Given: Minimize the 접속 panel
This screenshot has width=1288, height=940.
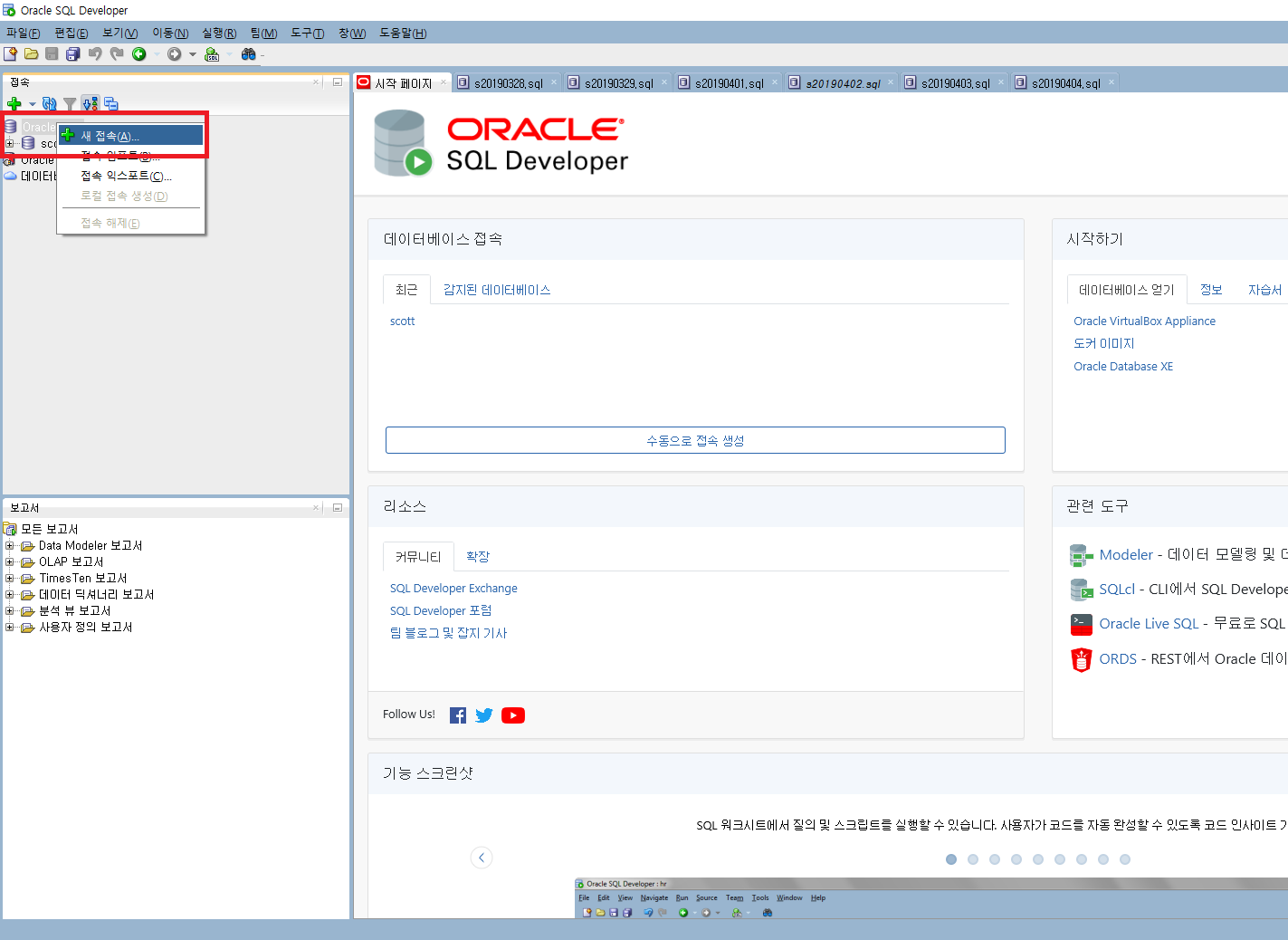Looking at the screenshot, I should 337,82.
